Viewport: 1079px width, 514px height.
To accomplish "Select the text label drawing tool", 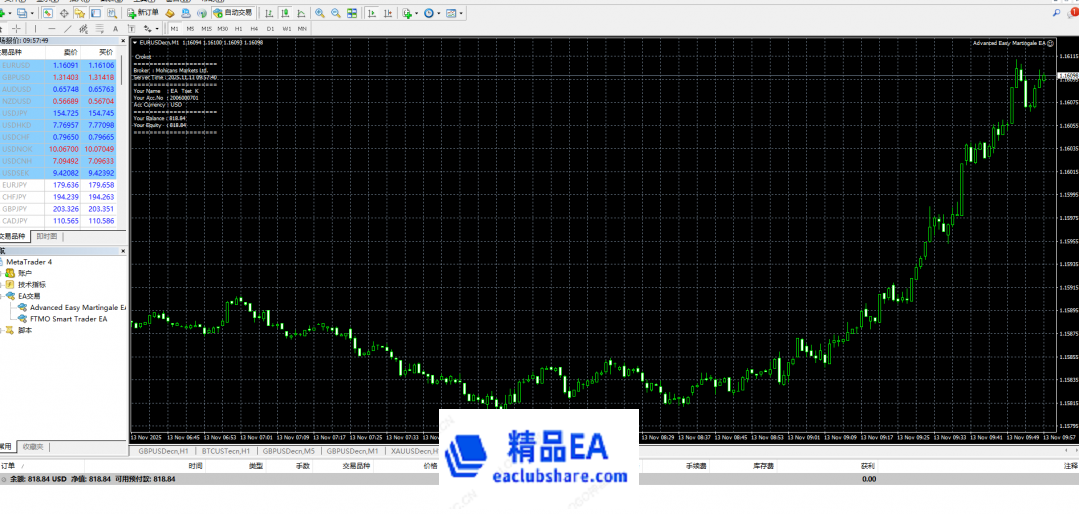I will click(x=130, y=29).
